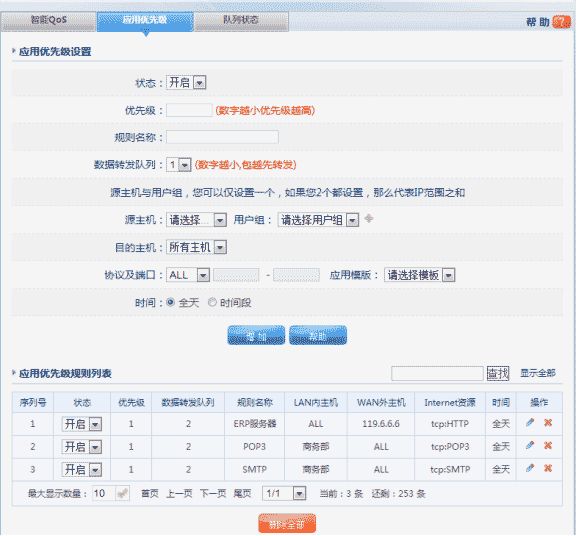Click the 119.6.6.6 WAN host cell
The image size is (577, 536).
pyautogui.click(x=381, y=424)
